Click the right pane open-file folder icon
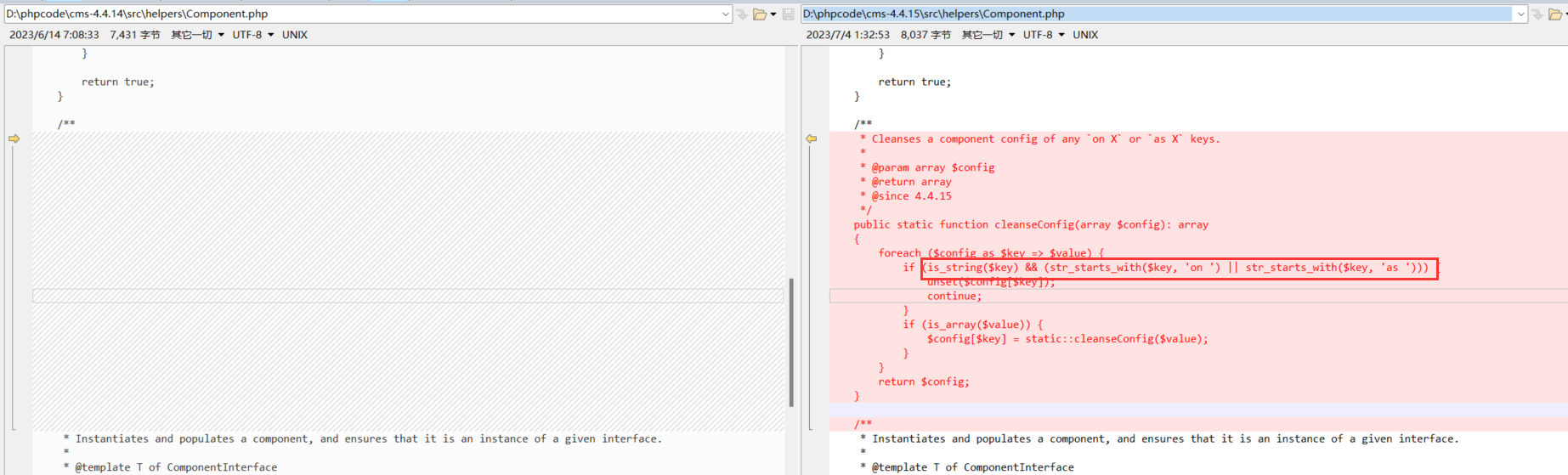The height and width of the screenshot is (475, 1568). [x=1555, y=14]
